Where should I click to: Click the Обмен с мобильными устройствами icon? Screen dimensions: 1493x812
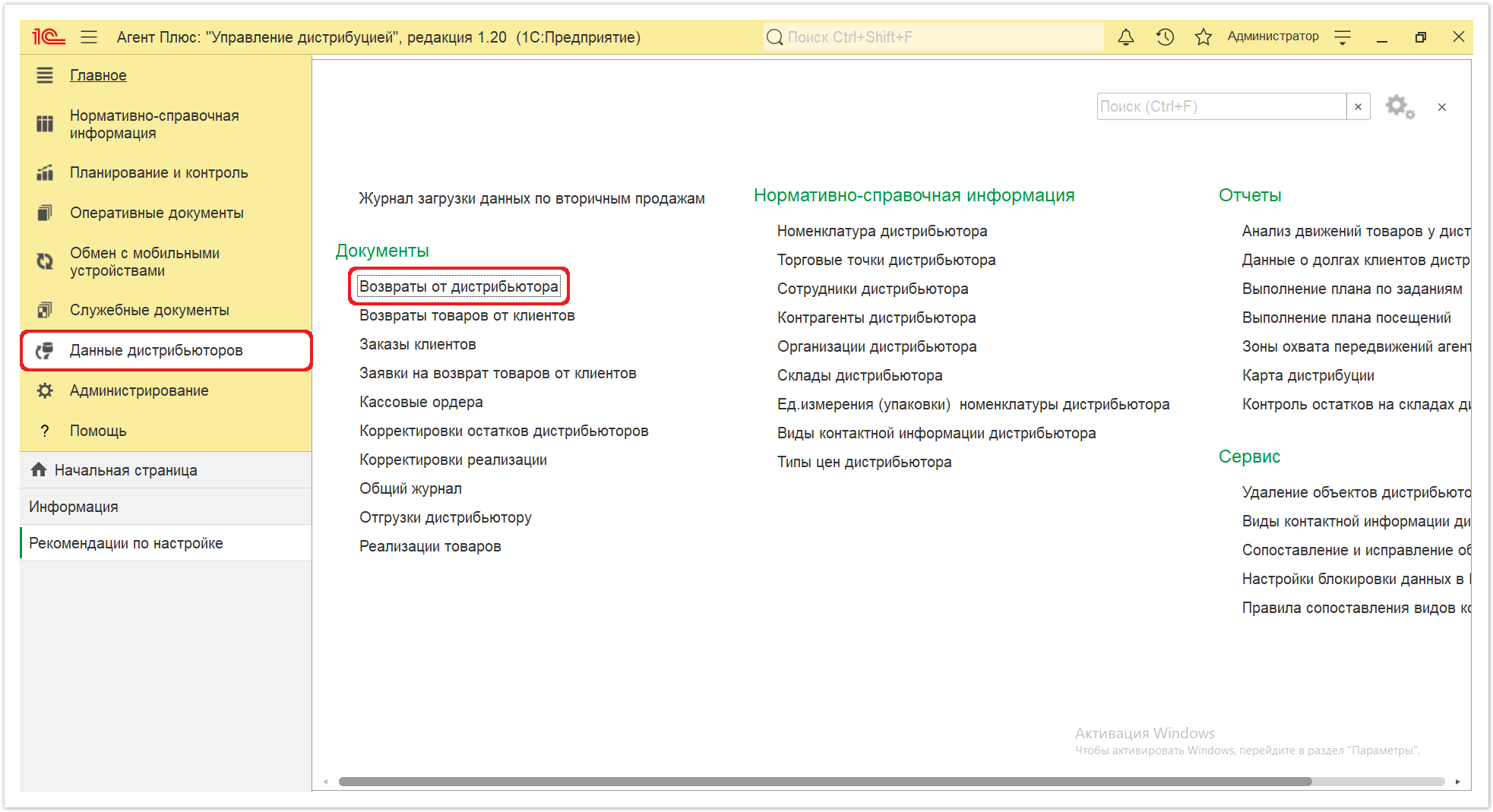pyautogui.click(x=45, y=261)
